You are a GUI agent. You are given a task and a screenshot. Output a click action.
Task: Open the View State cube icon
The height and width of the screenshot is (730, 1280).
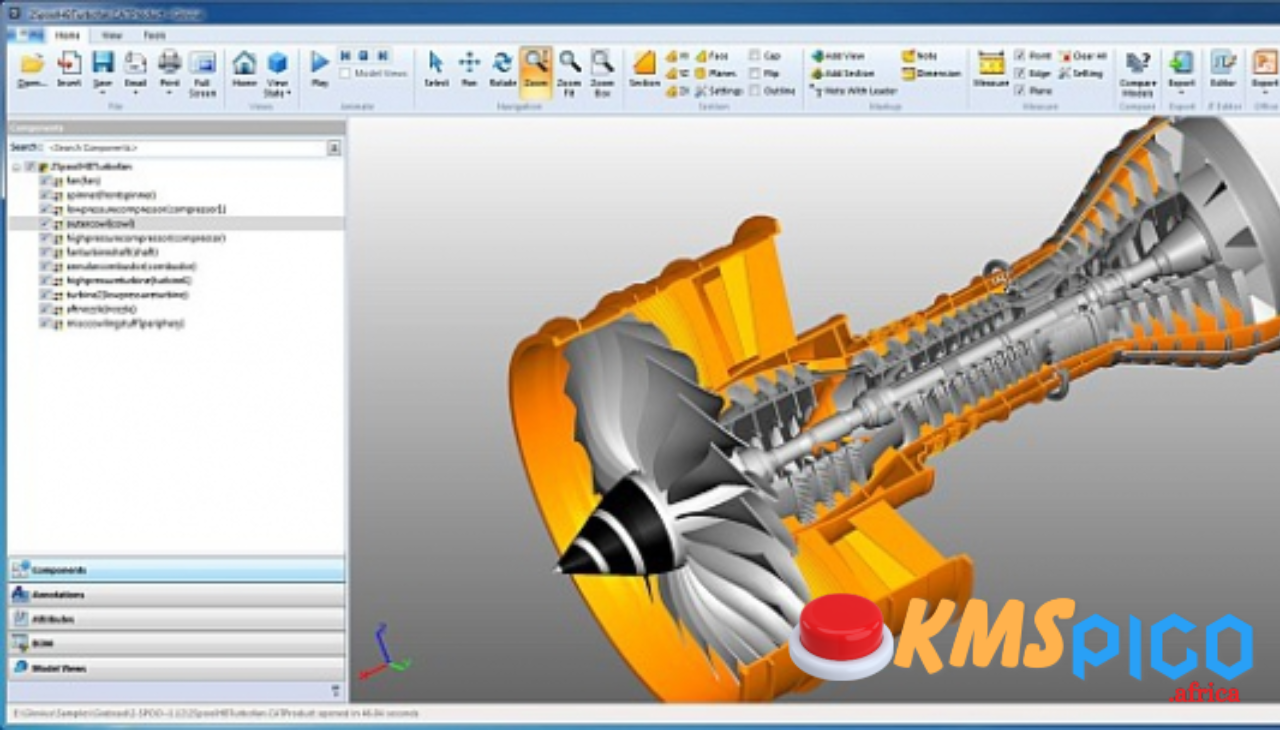click(277, 63)
